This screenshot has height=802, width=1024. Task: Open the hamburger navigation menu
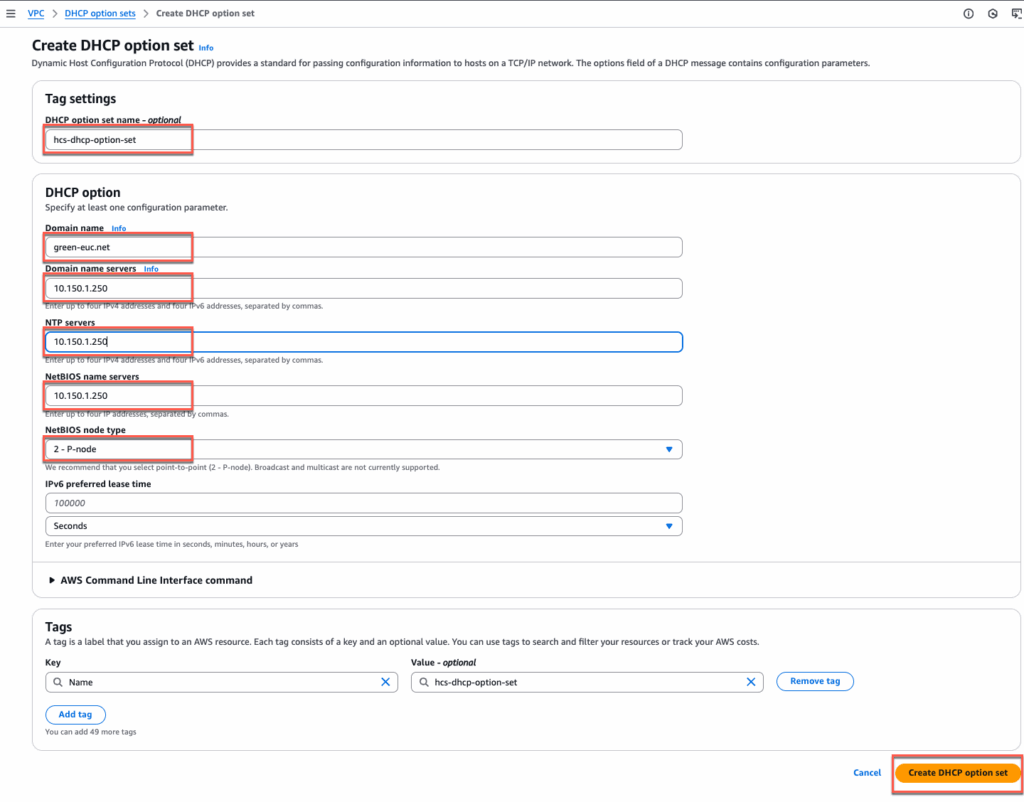[x=11, y=14]
